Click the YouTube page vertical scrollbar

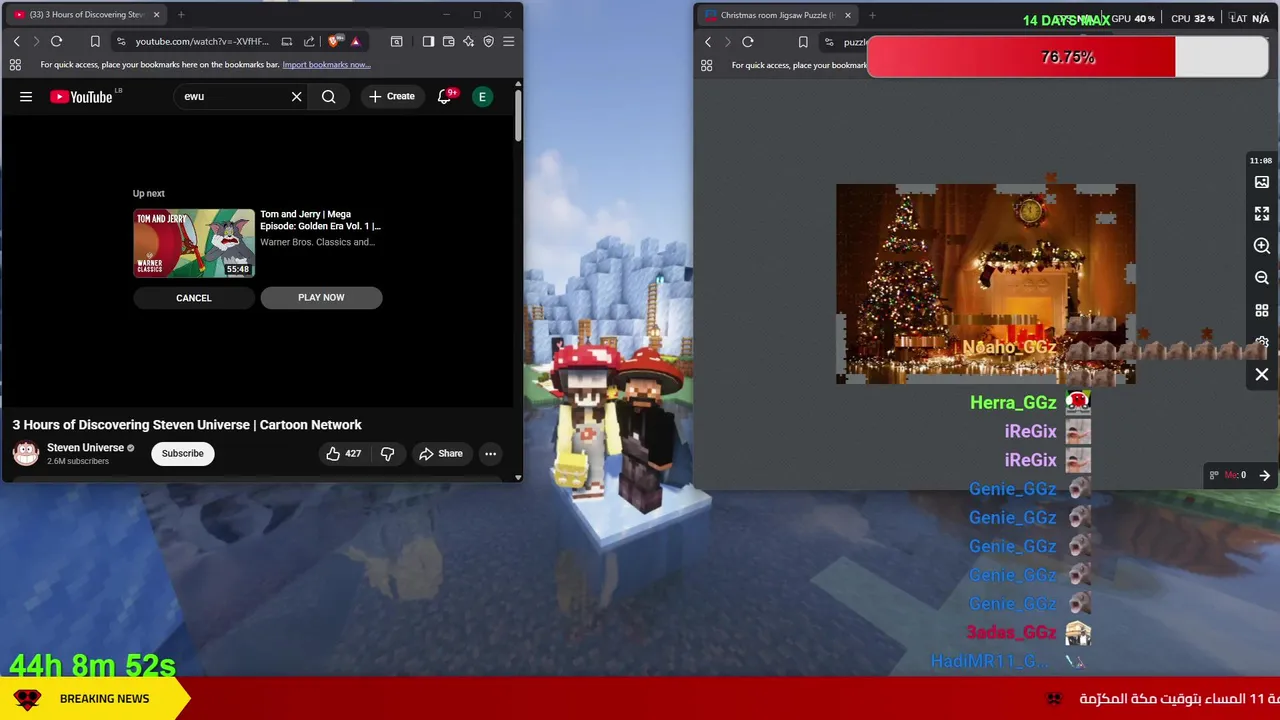click(x=518, y=116)
